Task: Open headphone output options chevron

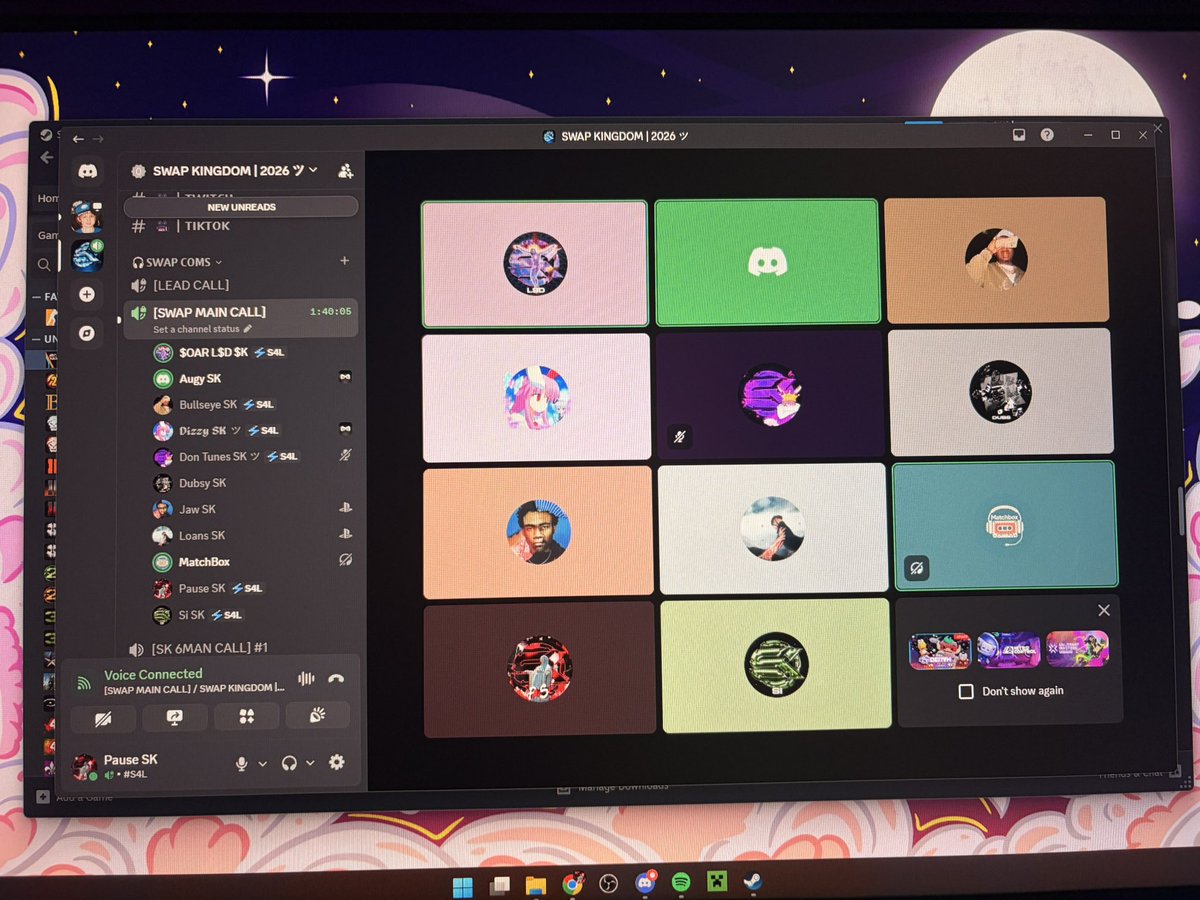Action: point(310,763)
